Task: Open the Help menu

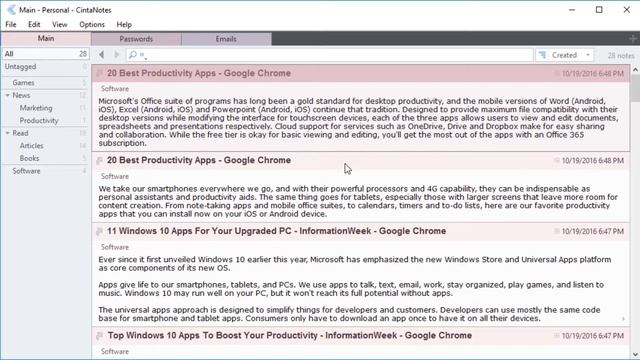Action: 124,24
